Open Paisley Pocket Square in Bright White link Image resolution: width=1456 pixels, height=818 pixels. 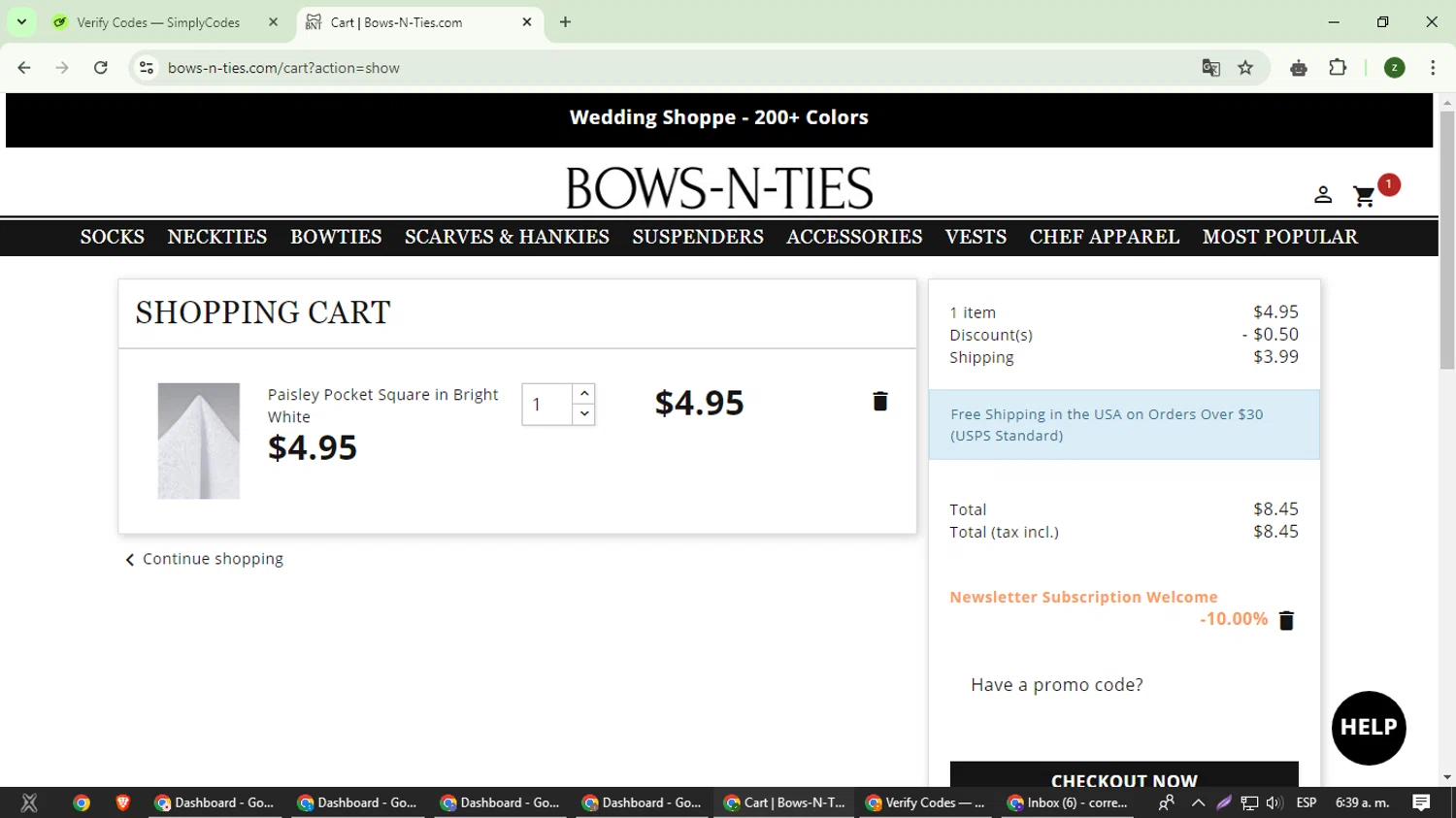(x=383, y=406)
